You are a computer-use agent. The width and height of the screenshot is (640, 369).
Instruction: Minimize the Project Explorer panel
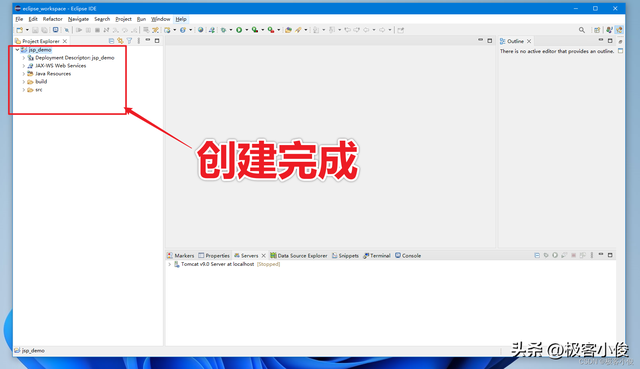click(x=148, y=40)
